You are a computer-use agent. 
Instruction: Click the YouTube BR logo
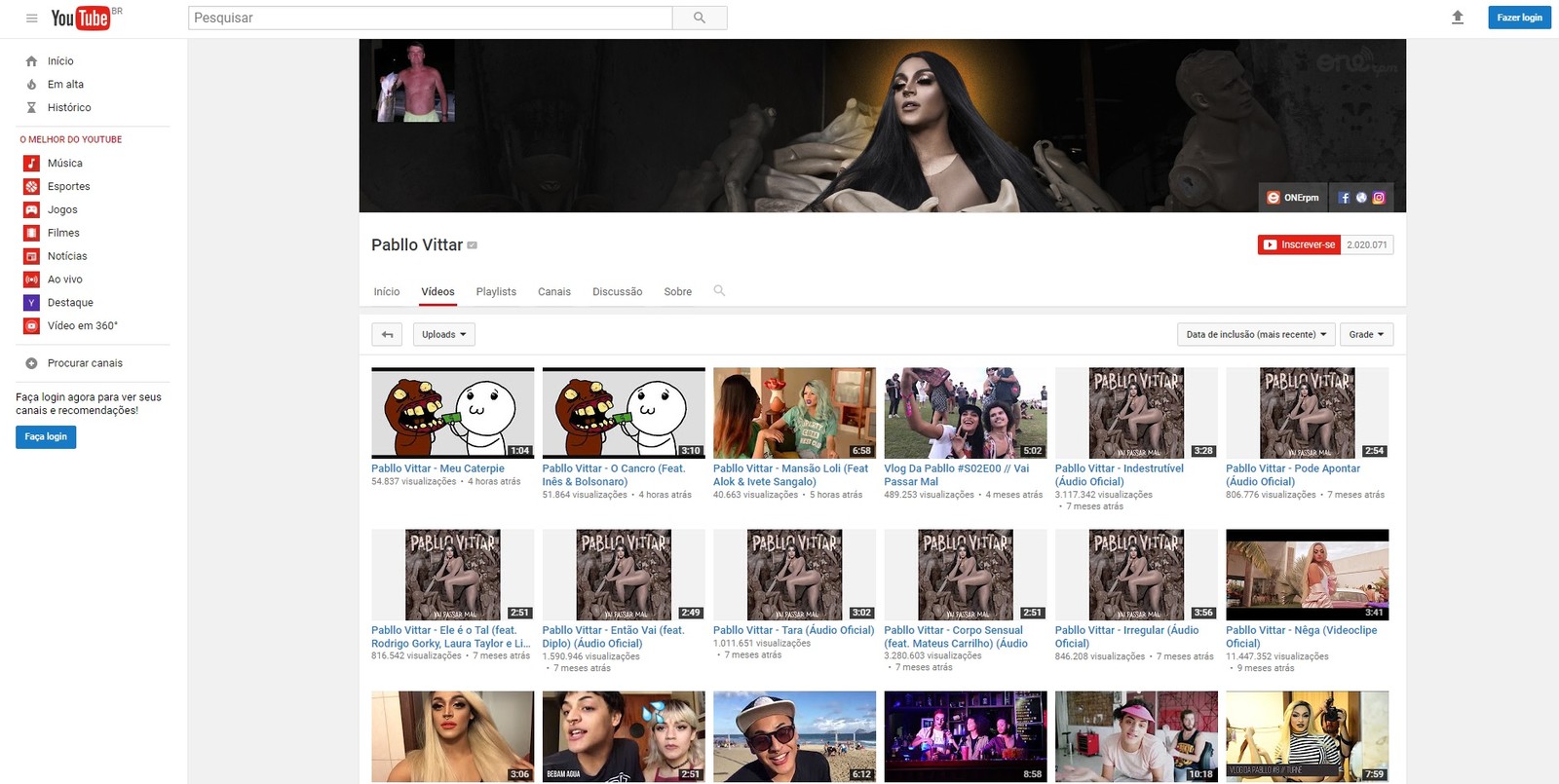click(x=86, y=18)
